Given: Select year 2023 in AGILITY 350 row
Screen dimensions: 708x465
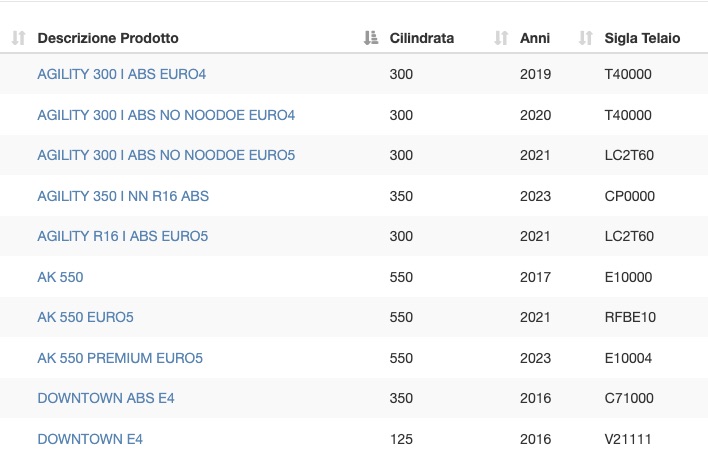Looking at the screenshot, I should 535,196.
